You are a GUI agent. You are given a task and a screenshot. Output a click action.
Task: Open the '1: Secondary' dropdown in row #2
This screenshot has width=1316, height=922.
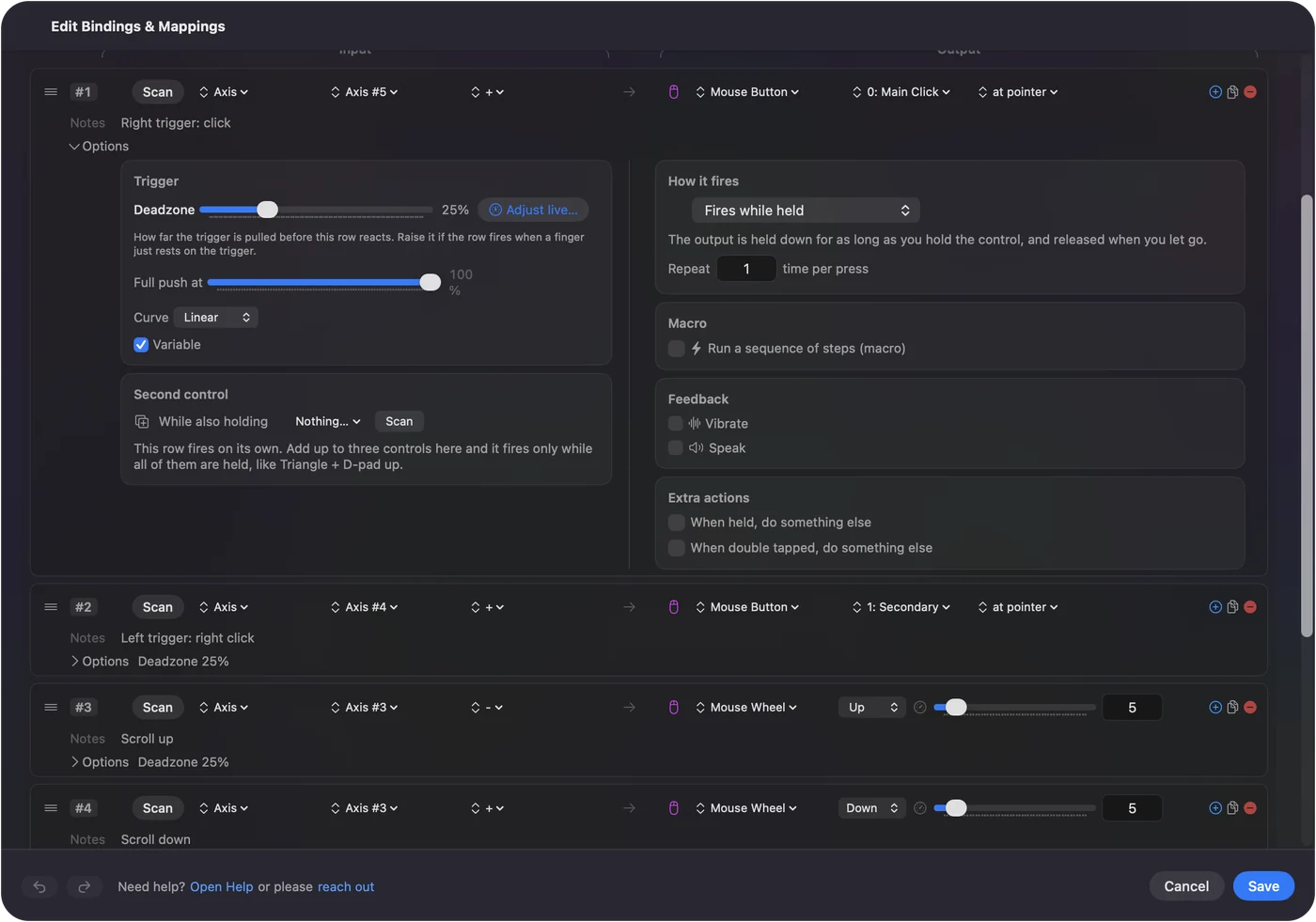click(x=901, y=607)
